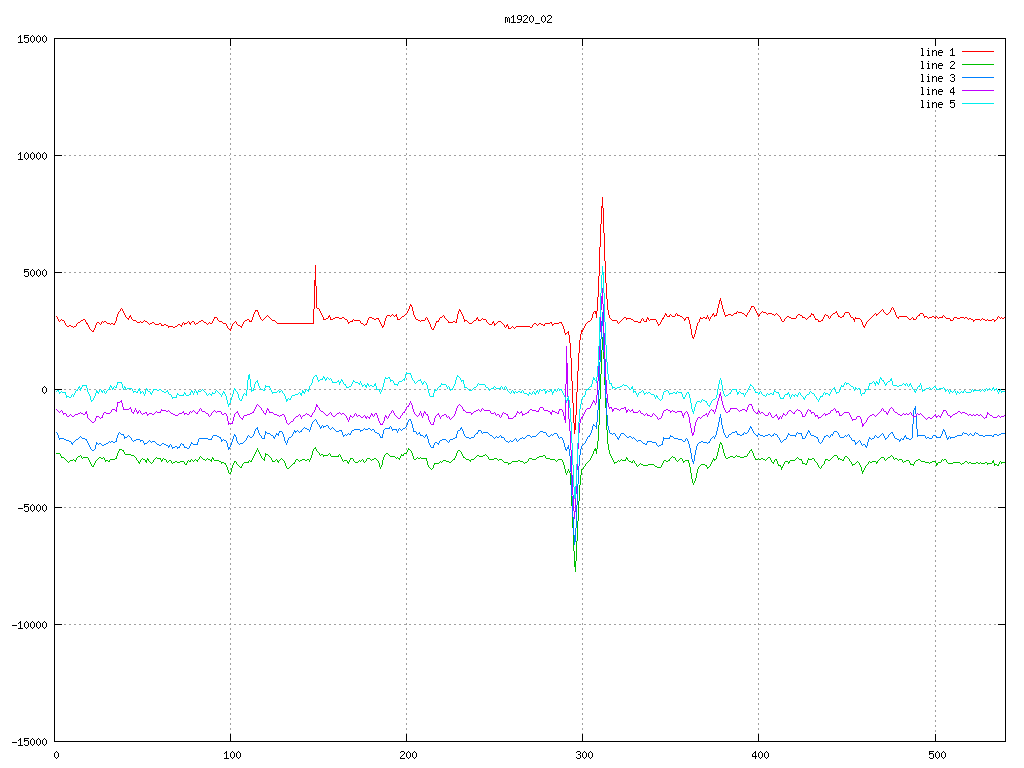Click the x-axis label 100
This screenshot has width=1024, height=768.
coord(232,756)
